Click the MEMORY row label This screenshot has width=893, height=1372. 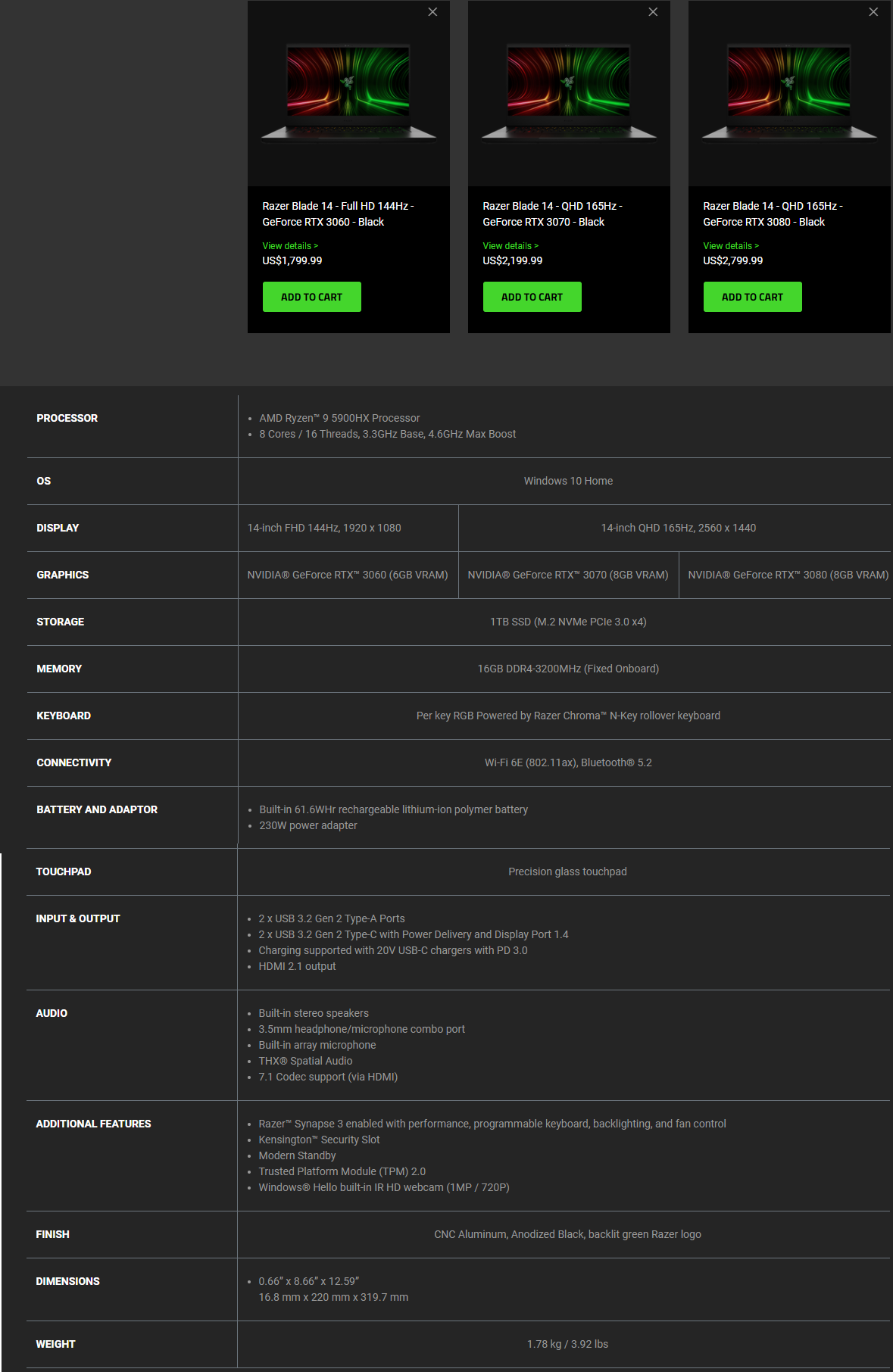coord(59,669)
